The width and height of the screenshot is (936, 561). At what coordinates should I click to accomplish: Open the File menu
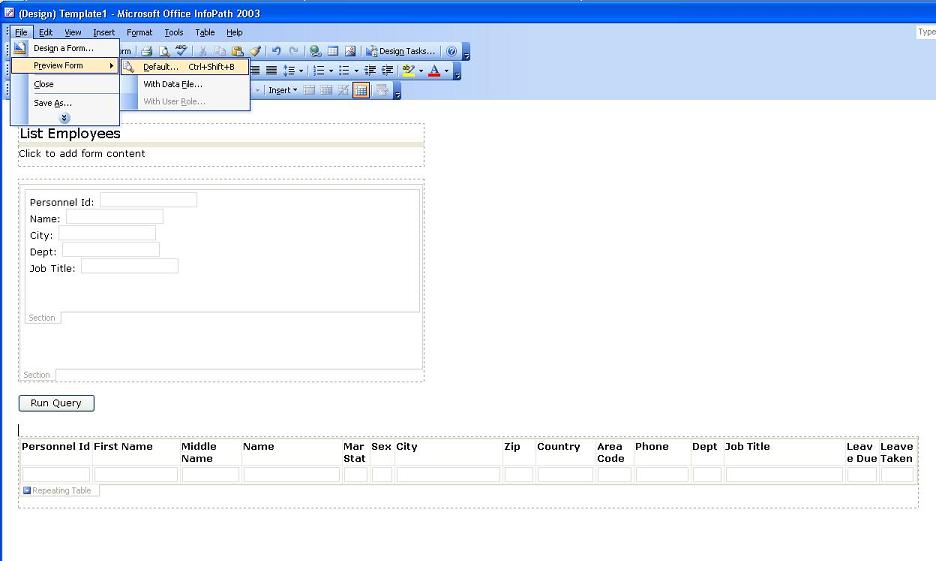click(21, 32)
